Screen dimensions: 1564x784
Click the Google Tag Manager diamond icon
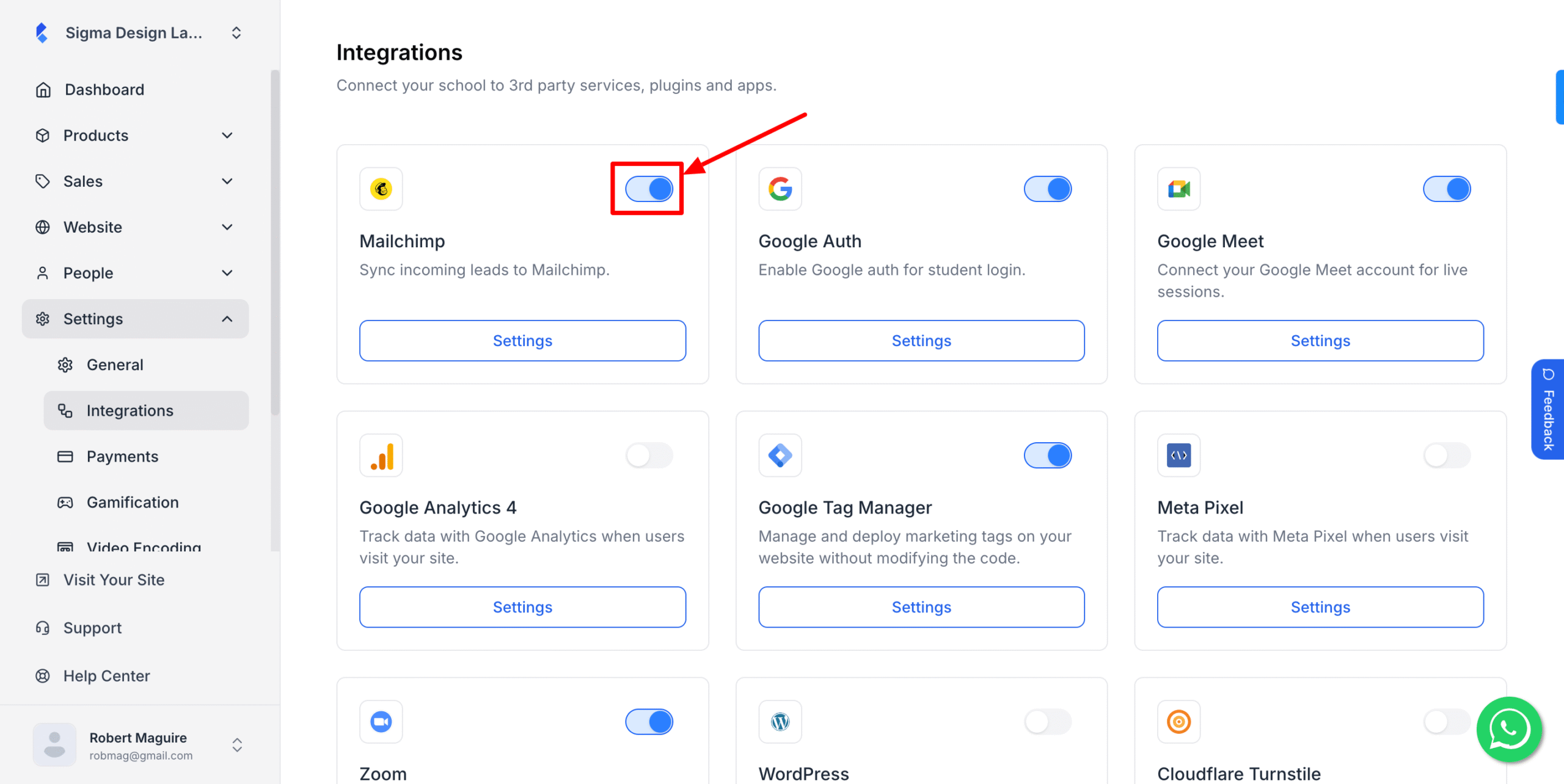click(780, 456)
